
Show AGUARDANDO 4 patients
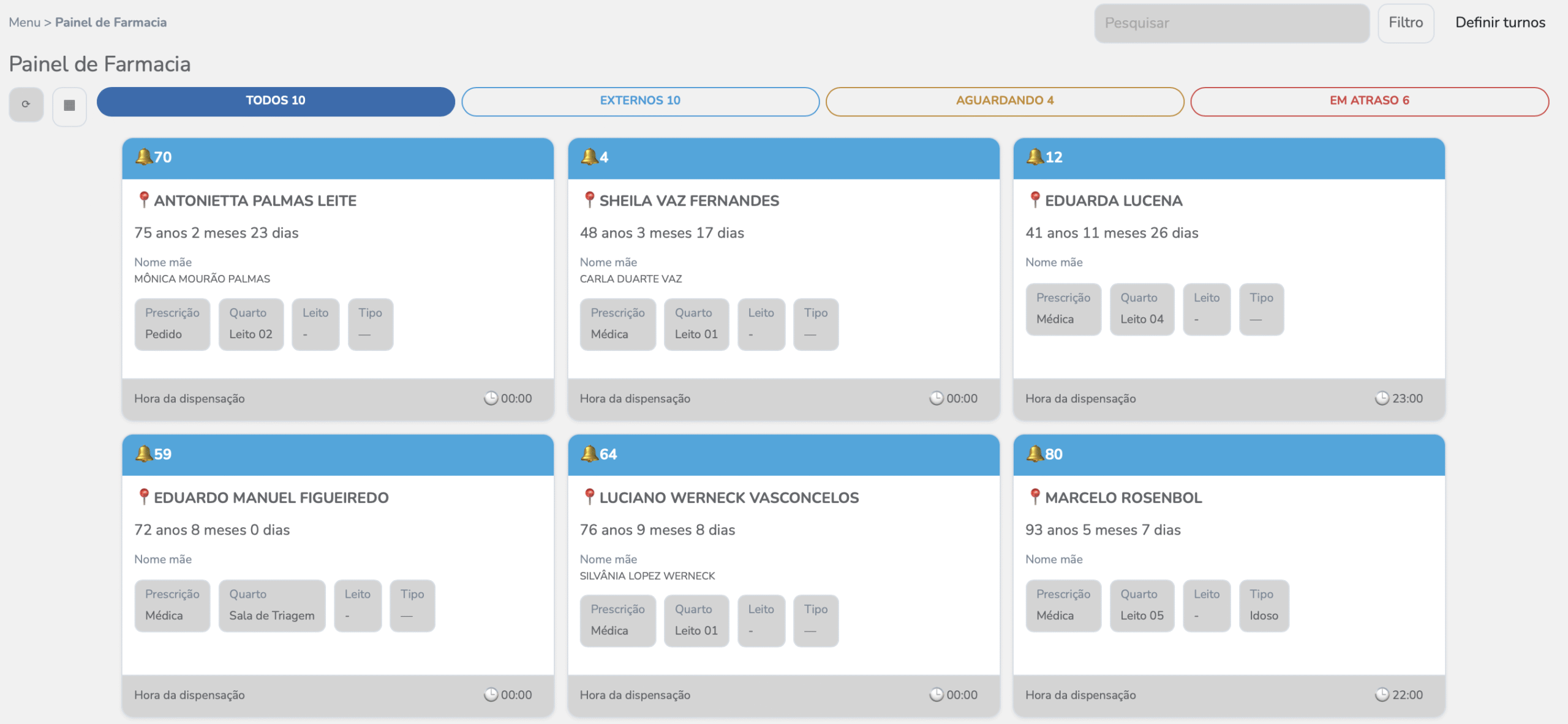(1005, 101)
